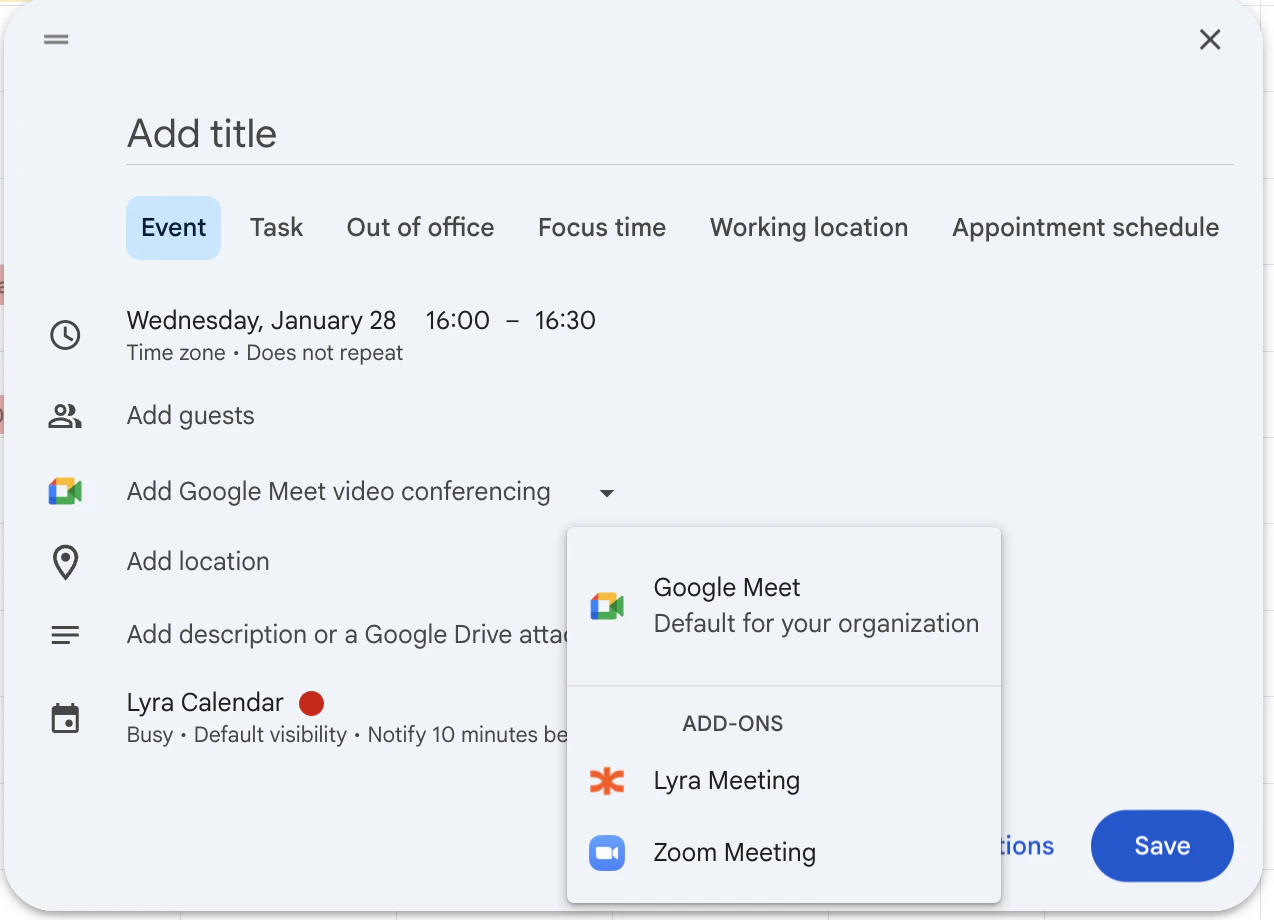Open the Appointment schedule tab

pos(1085,228)
